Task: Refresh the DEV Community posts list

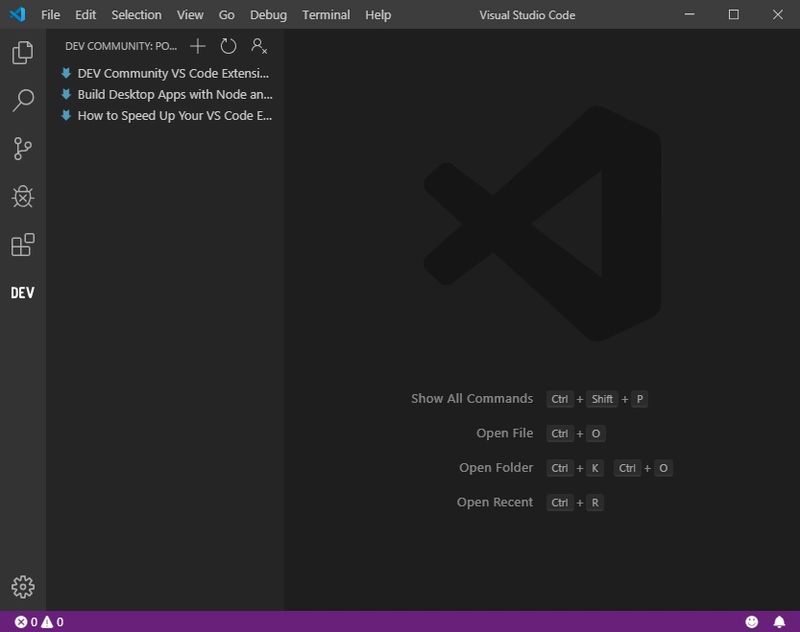Action: coord(228,46)
